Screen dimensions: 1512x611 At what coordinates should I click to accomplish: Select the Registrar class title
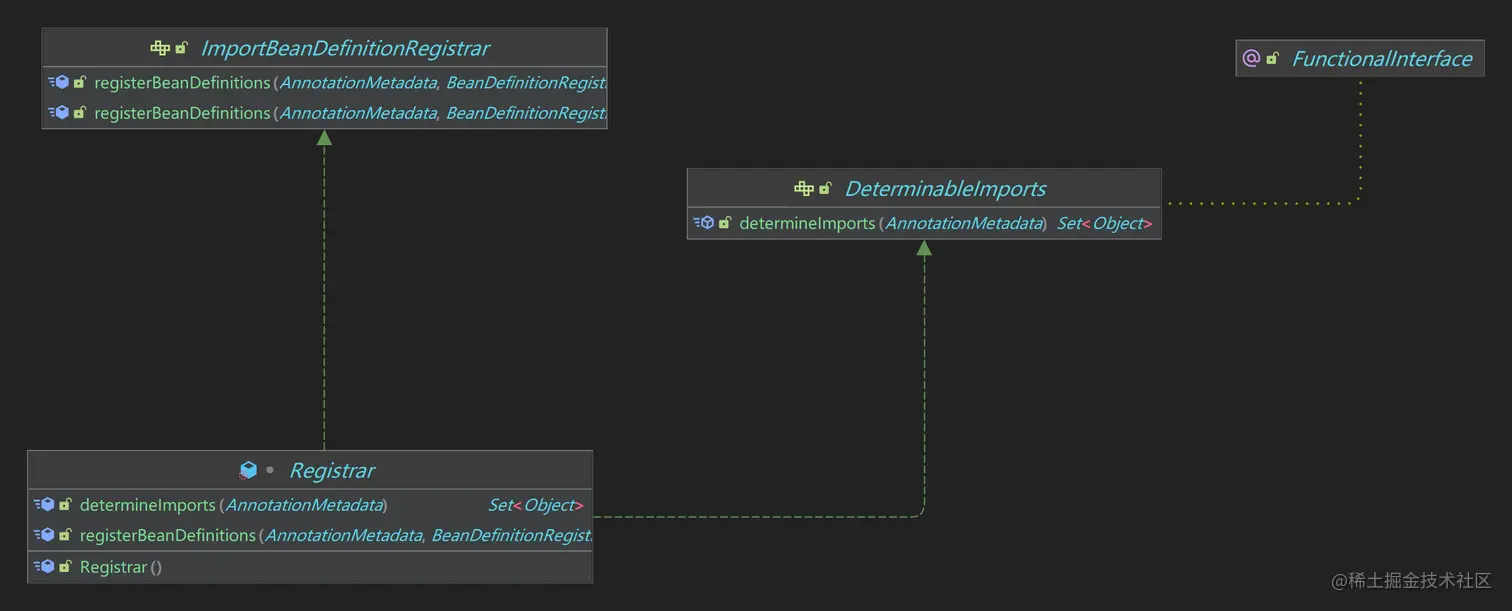point(332,471)
